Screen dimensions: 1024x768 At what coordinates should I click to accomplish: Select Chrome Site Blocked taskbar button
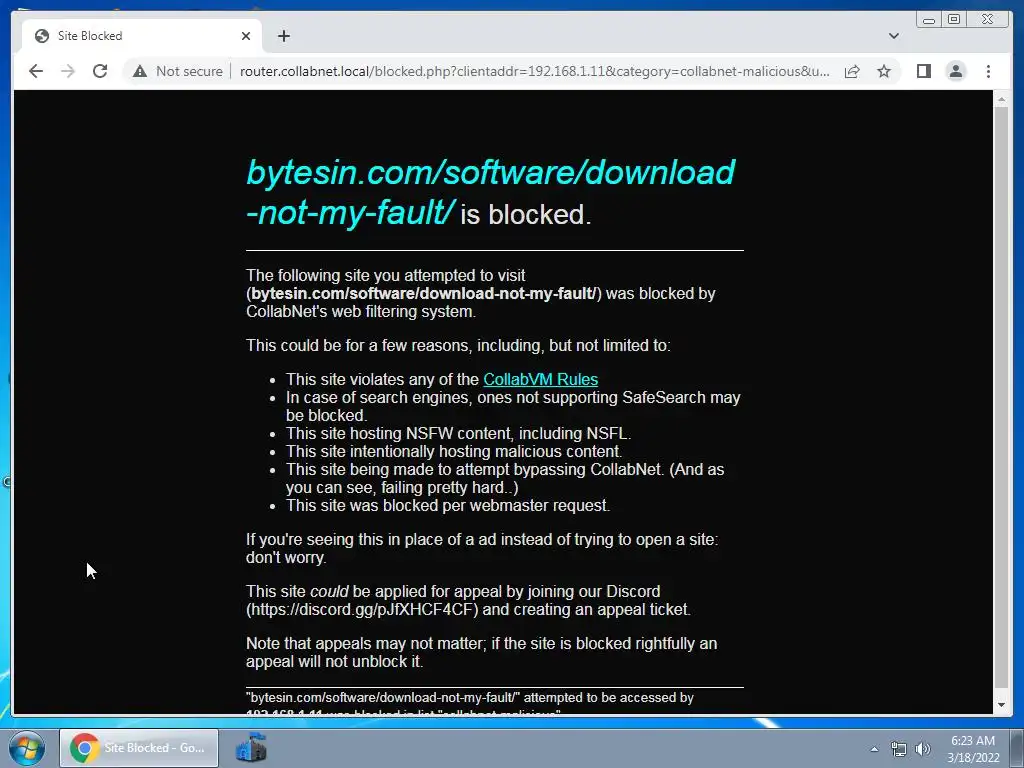pyautogui.click(x=139, y=748)
